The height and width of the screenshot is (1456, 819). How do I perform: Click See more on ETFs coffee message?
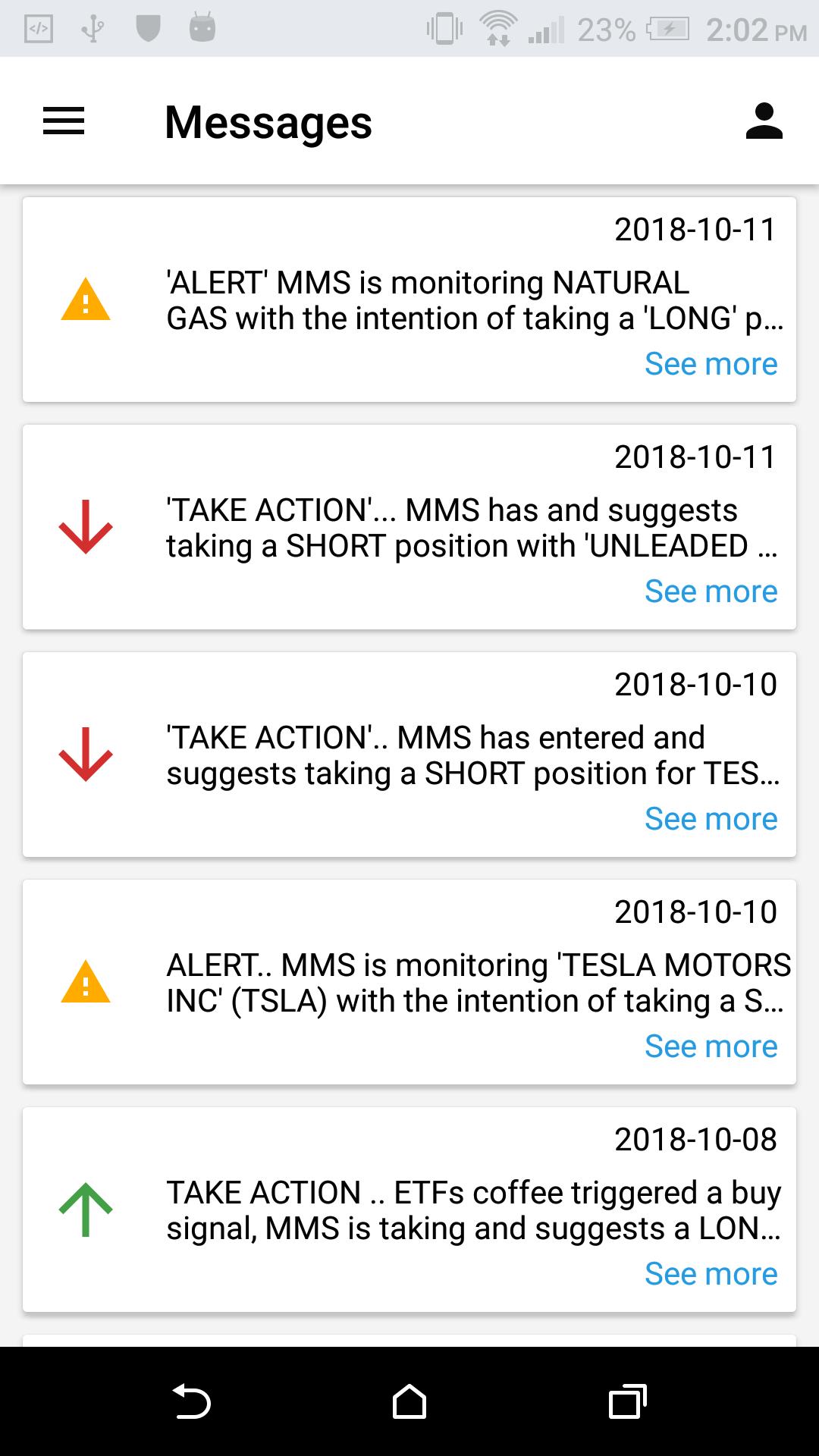(711, 1274)
